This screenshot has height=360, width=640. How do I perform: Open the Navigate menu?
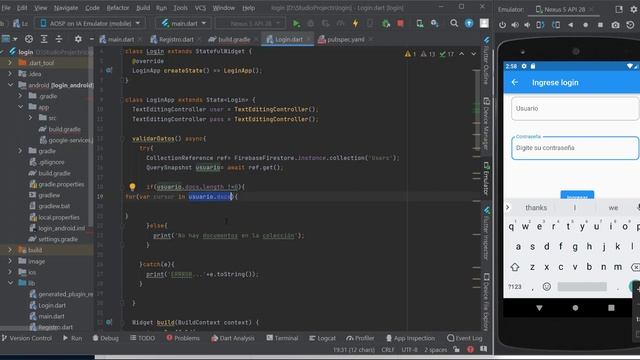[66, 8]
